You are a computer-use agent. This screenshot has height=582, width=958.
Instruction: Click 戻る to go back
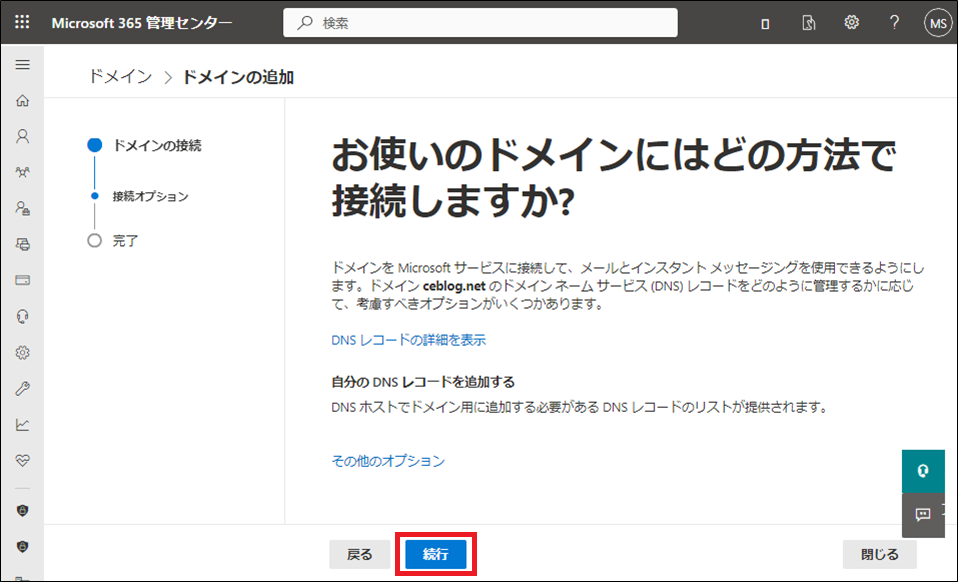pos(359,555)
